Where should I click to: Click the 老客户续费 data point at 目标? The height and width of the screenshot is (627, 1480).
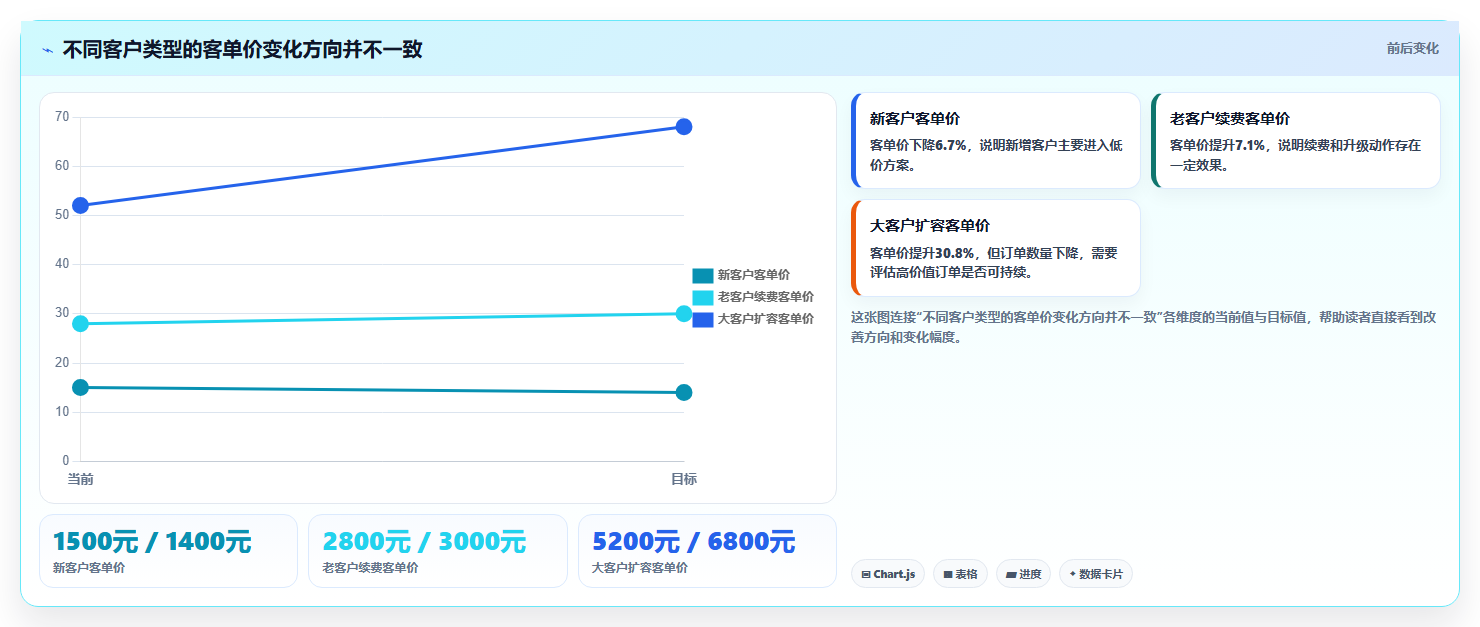pyautogui.click(x=684, y=314)
